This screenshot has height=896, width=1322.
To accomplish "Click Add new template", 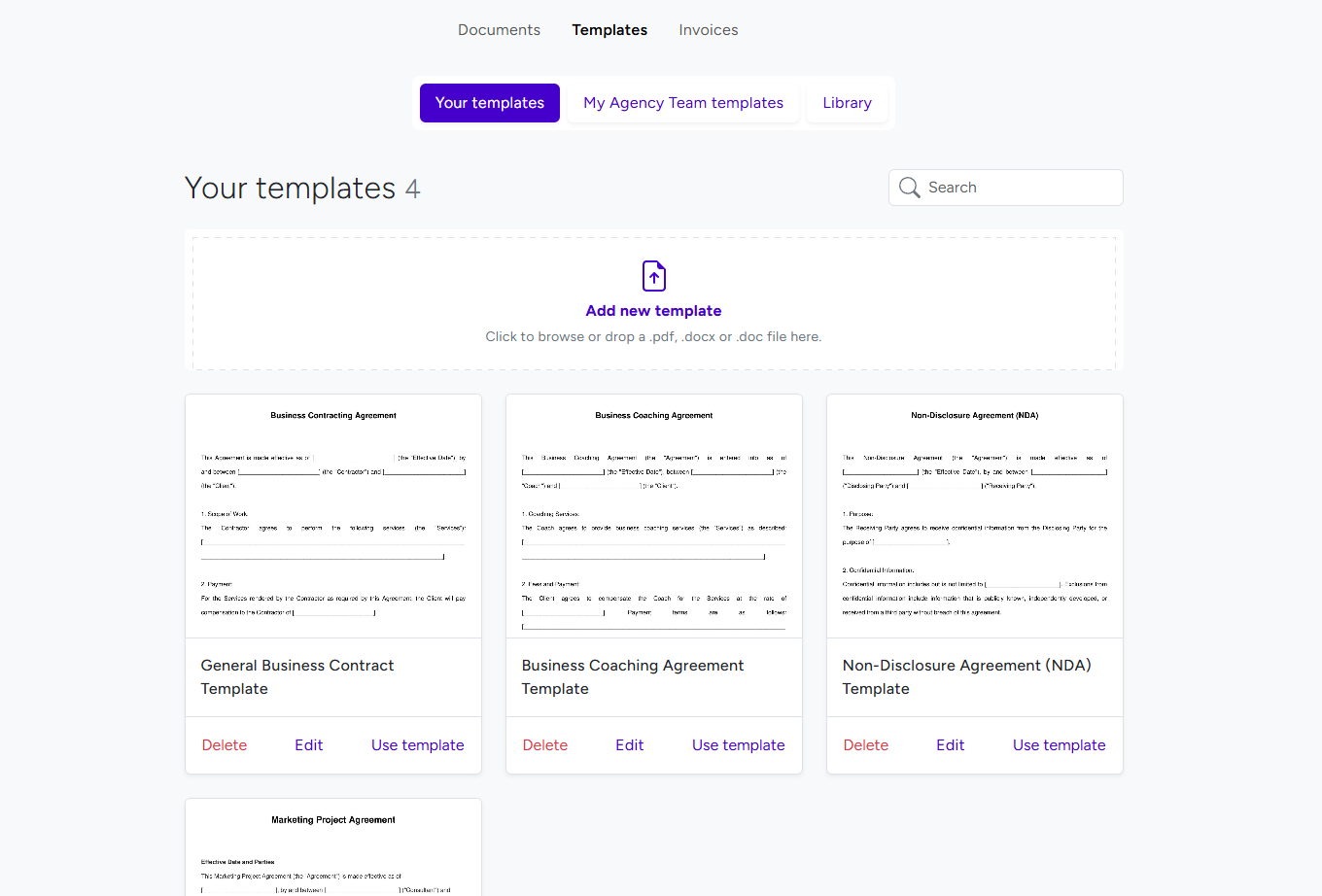I will (653, 310).
